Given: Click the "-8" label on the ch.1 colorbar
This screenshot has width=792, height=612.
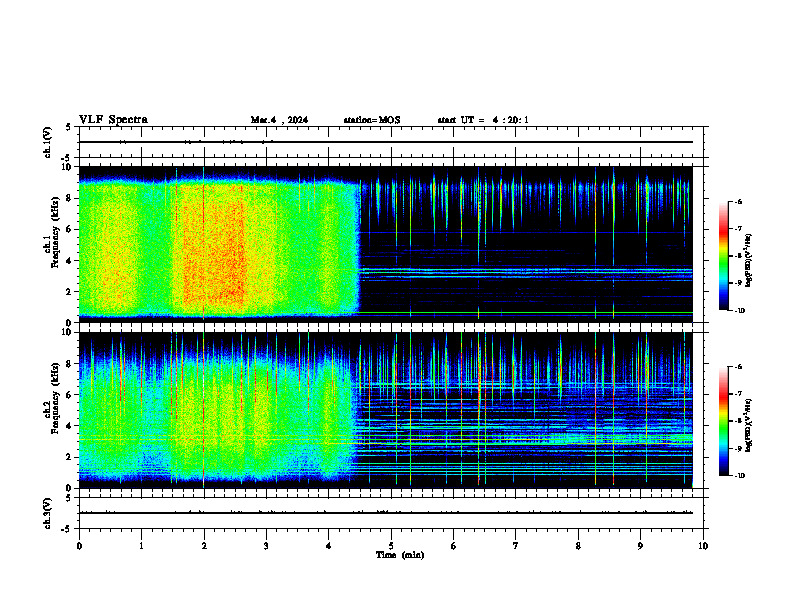Looking at the screenshot, I should coord(738,256).
